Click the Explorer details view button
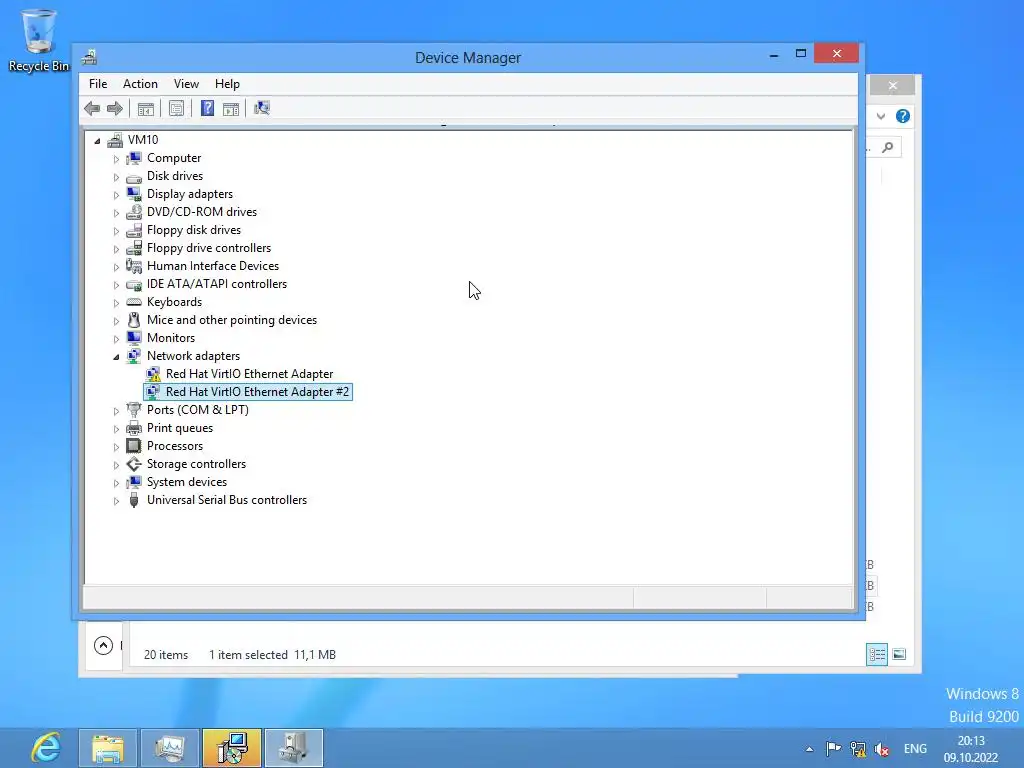 pos(876,654)
